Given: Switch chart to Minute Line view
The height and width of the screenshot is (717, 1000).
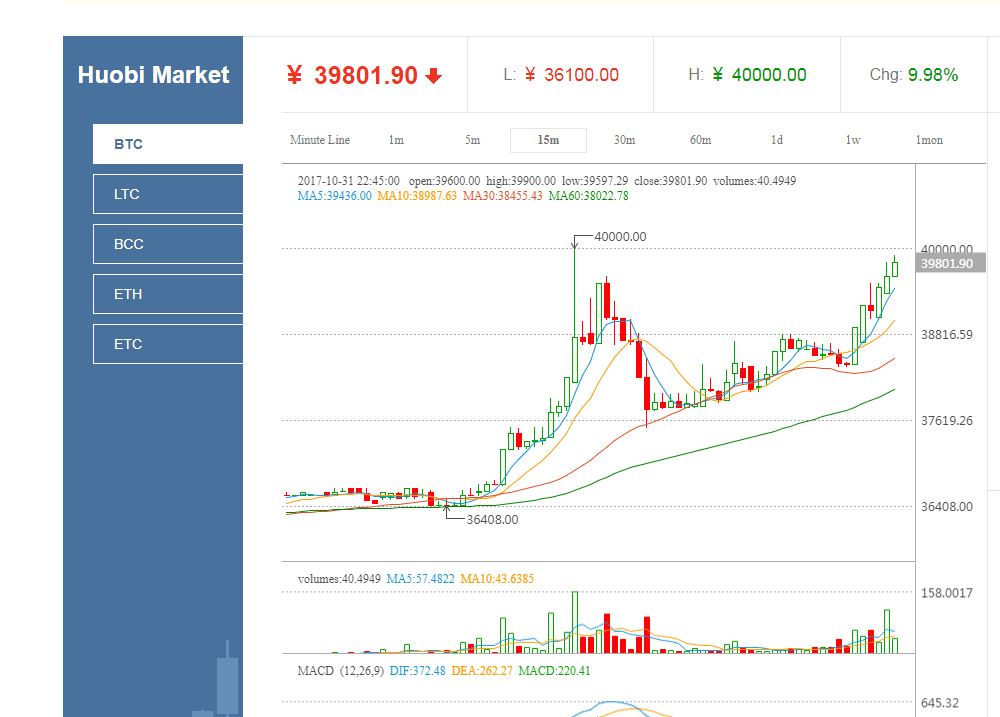Looking at the screenshot, I should tap(320, 140).
